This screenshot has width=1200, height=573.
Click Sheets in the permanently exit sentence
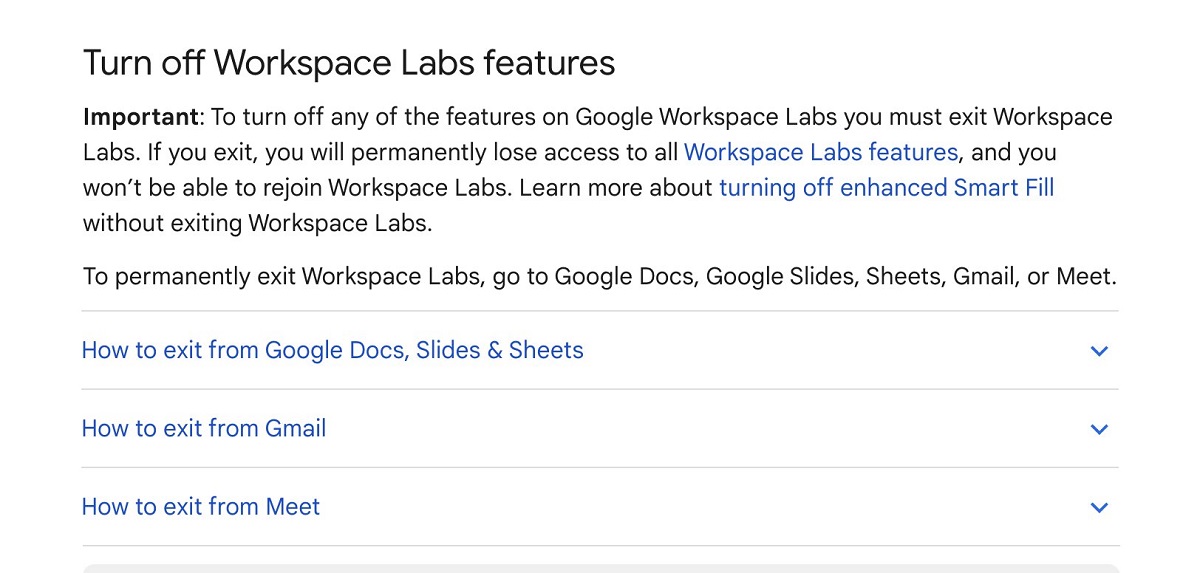point(904,276)
